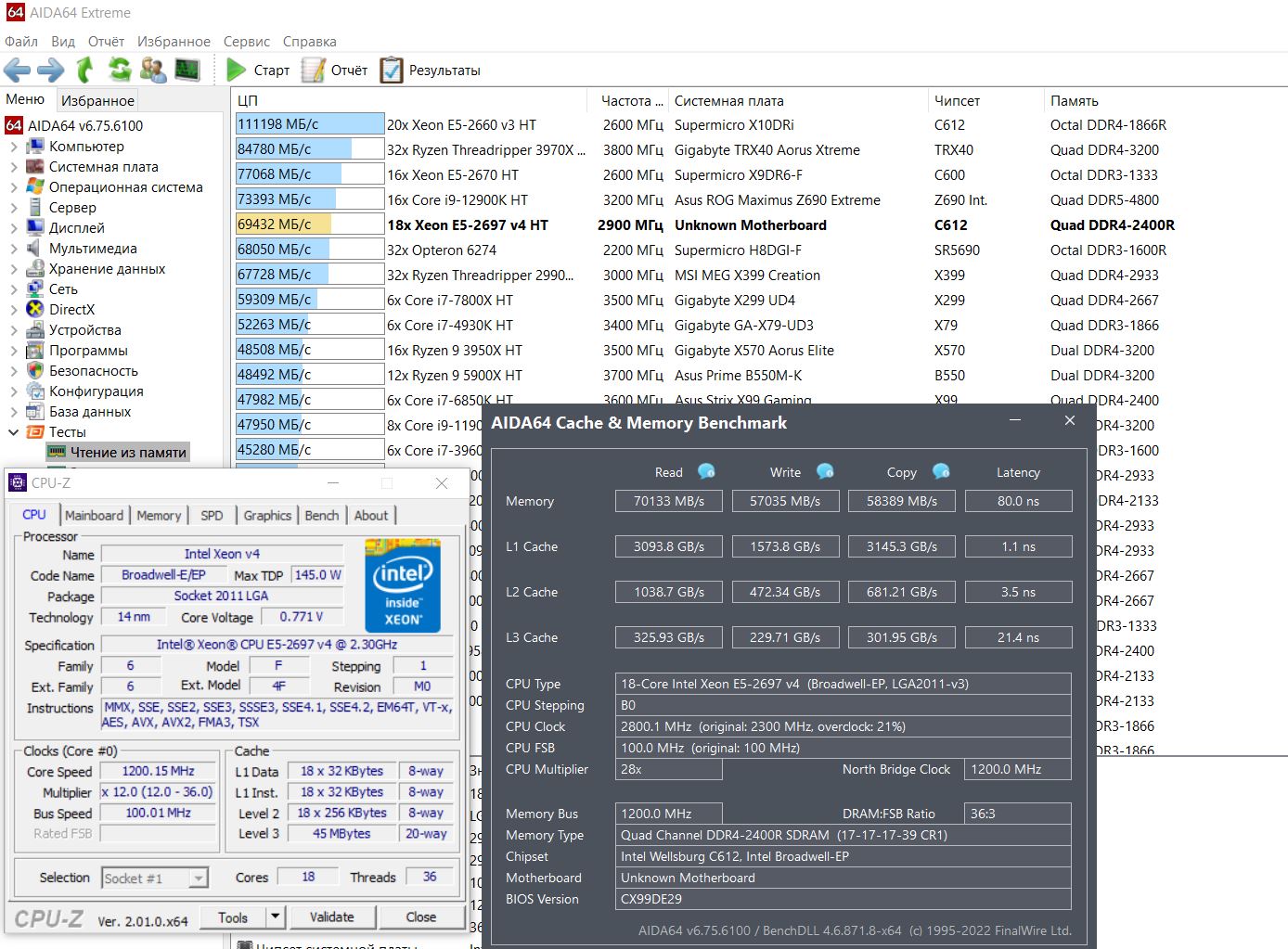This screenshot has height=949, width=1288.
Task: Click the Read column info bubble icon
Action: (706, 471)
